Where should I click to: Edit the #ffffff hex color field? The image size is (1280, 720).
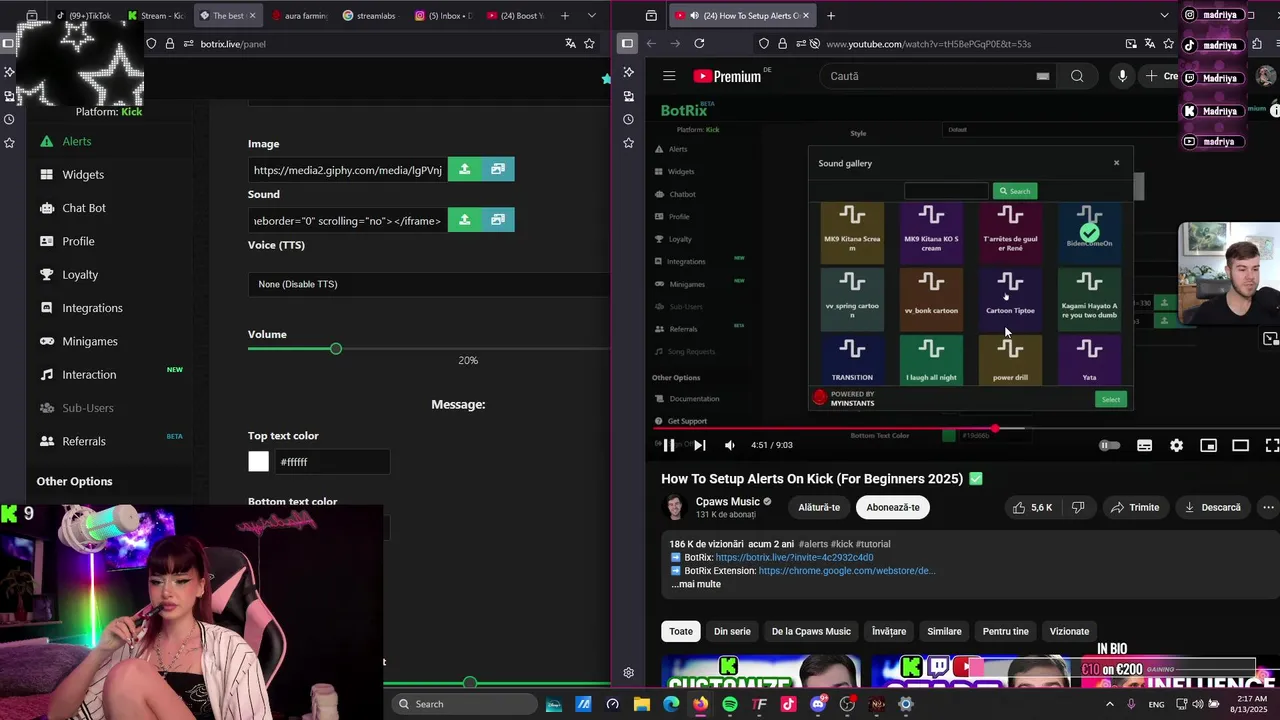(x=332, y=462)
